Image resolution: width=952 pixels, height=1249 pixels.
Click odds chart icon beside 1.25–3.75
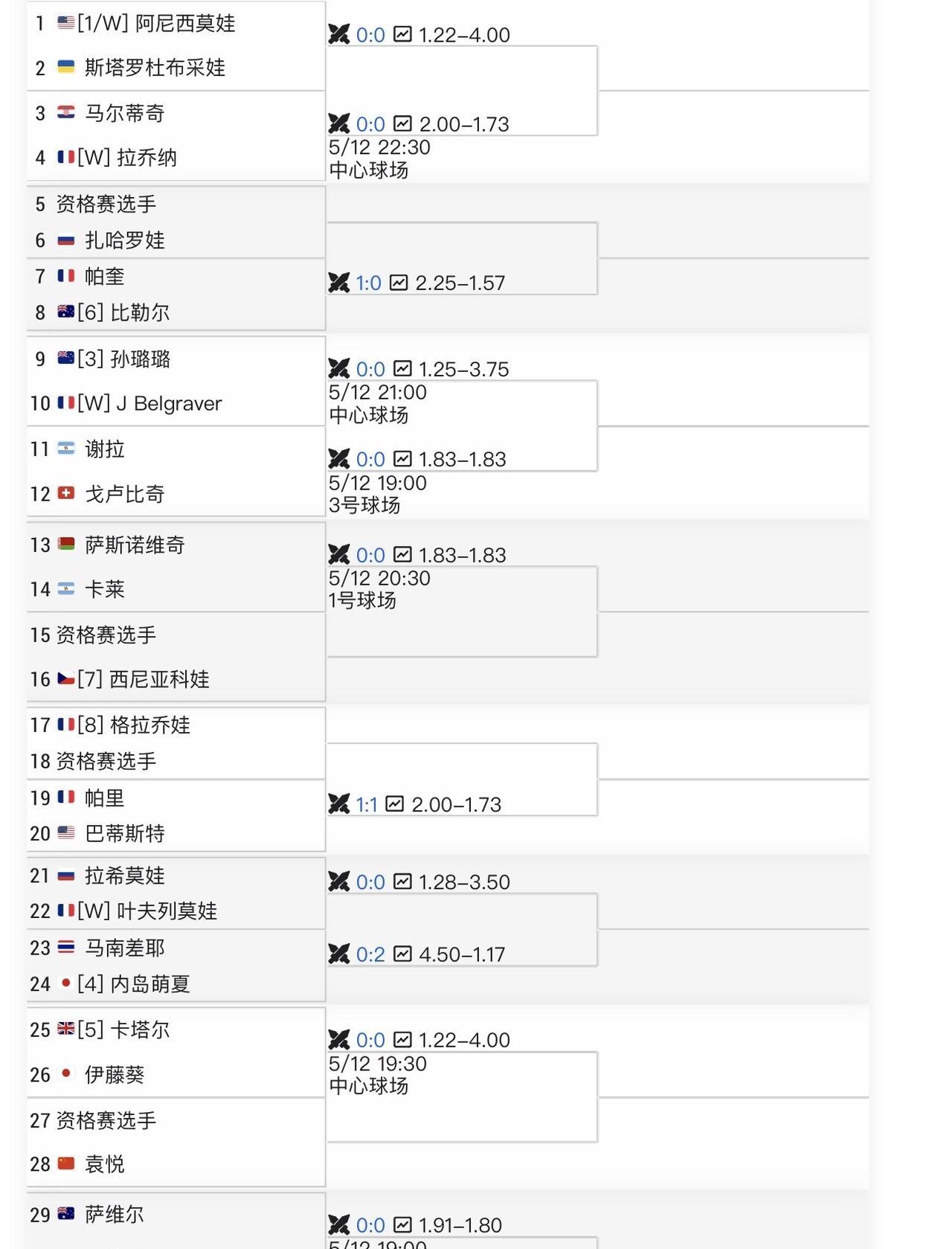click(402, 368)
